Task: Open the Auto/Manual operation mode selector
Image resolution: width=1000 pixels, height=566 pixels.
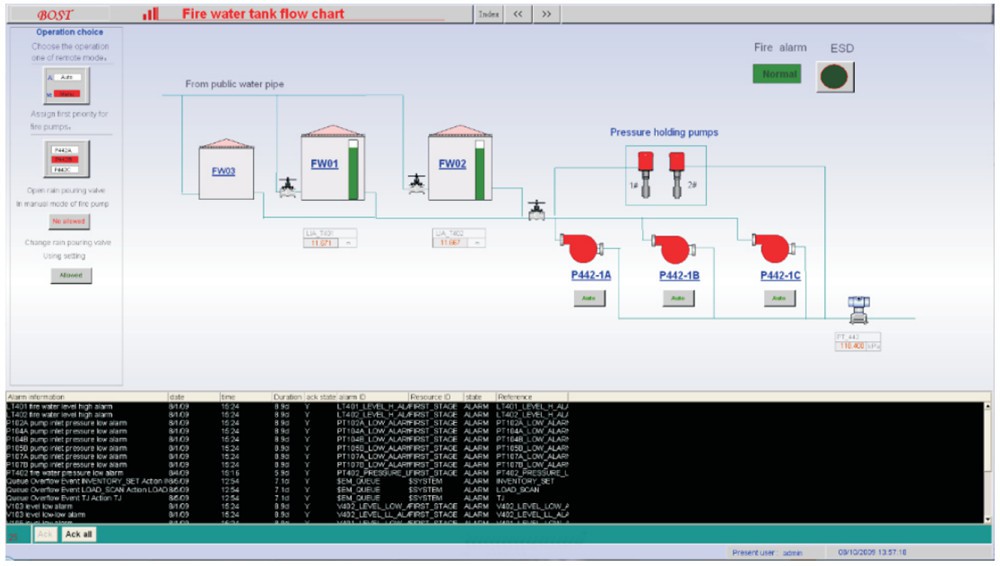Action: [66, 86]
